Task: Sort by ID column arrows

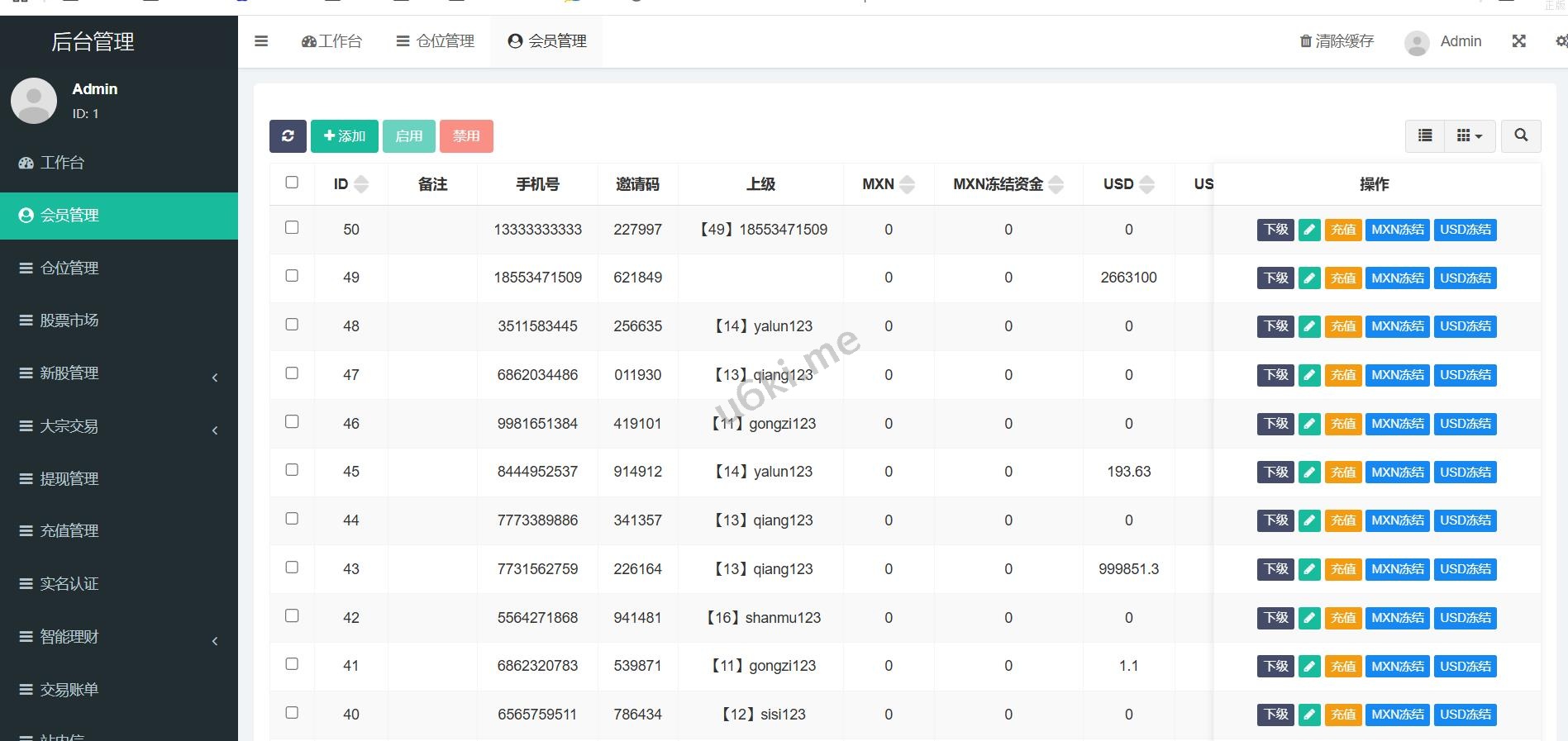Action: (x=361, y=184)
